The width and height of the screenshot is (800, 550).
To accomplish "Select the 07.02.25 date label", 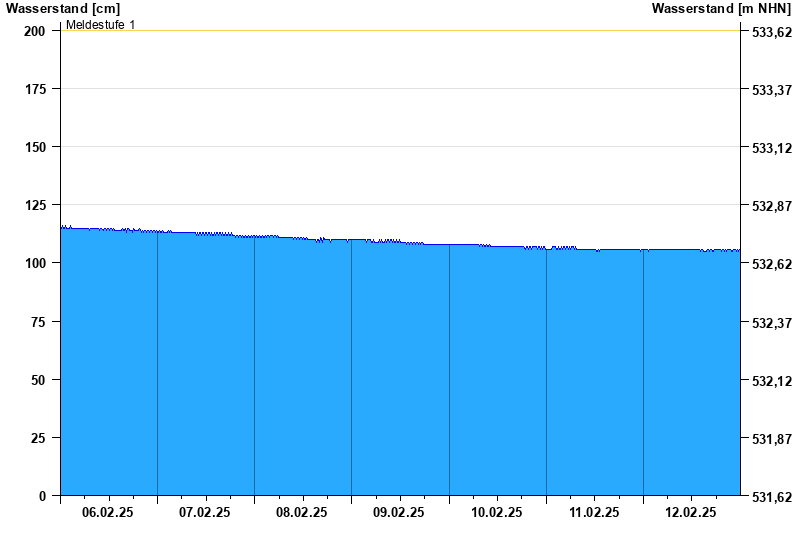I will pos(205,512).
